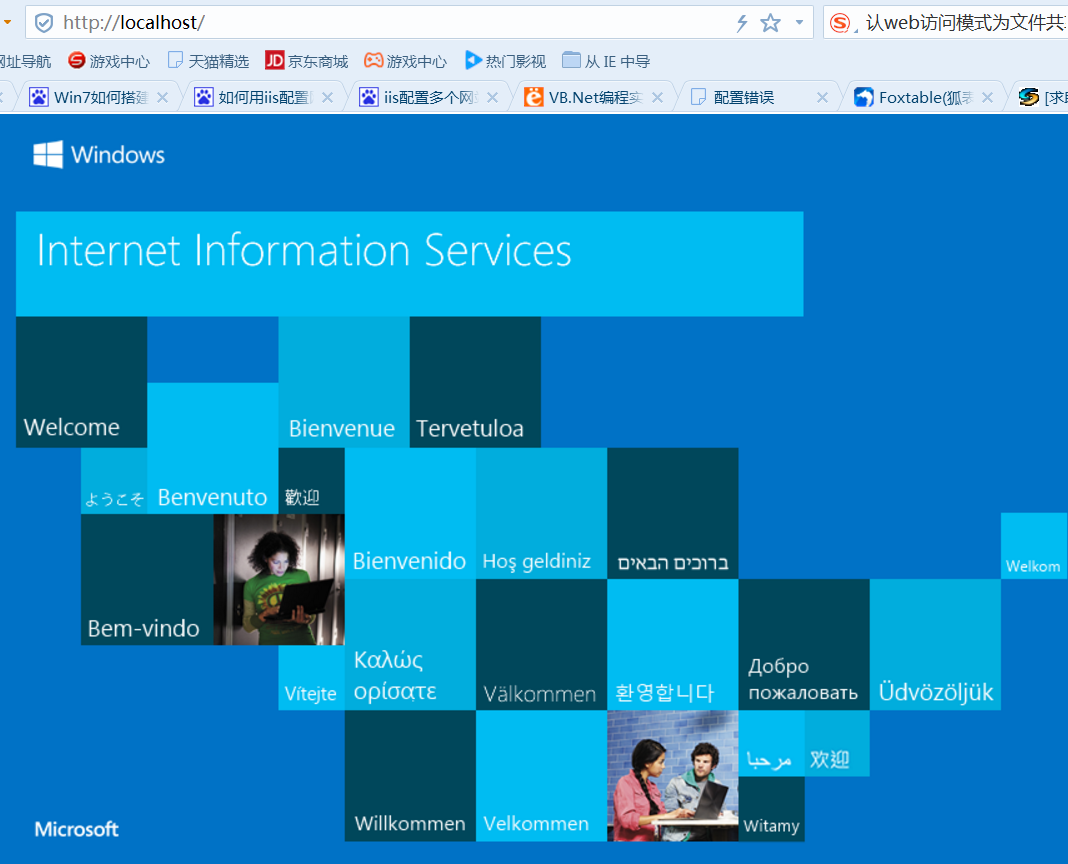The width and height of the screenshot is (1068, 864).
Task: Click the Hebrew ברוכים הבאים tile
Action: pos(673,514)
